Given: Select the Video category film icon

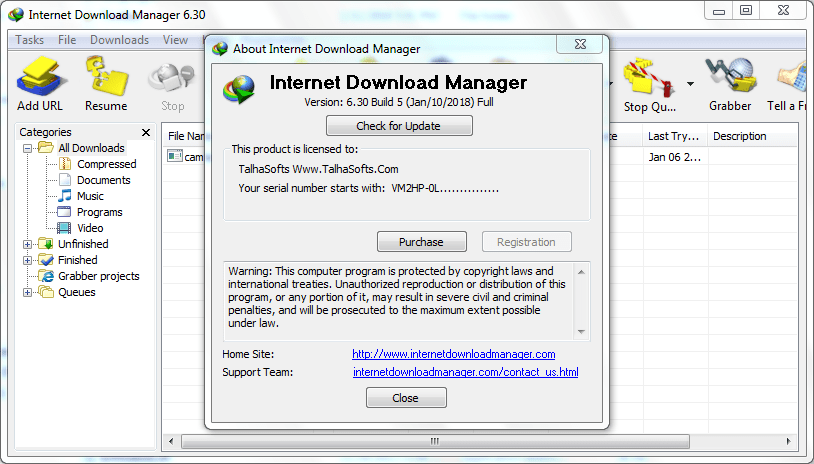Looking at the screenshot, I should tap(64, 228).
